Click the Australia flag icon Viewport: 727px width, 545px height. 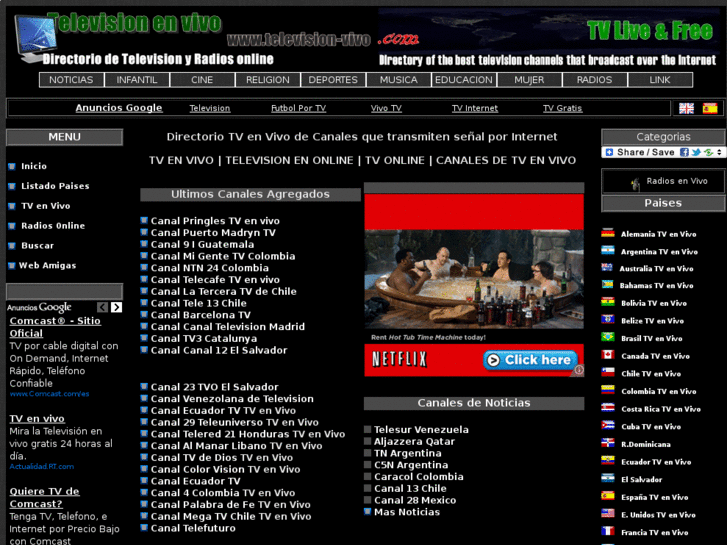click(607, 268)
